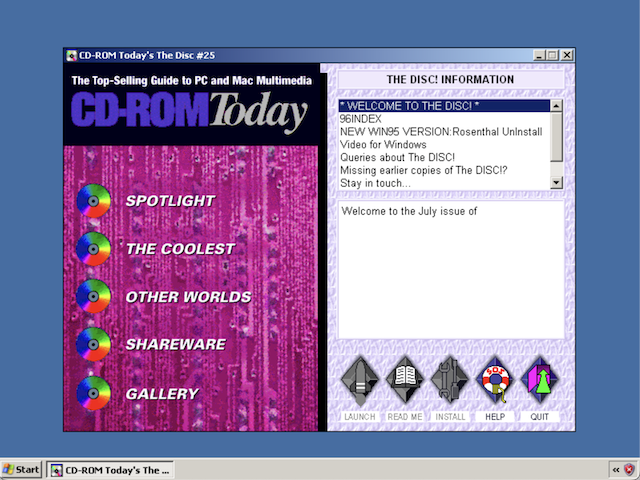The image size is (640, 480).
Task: Click in the 'Welcome to the July issue' text pane
Action: tap(451, 269)
